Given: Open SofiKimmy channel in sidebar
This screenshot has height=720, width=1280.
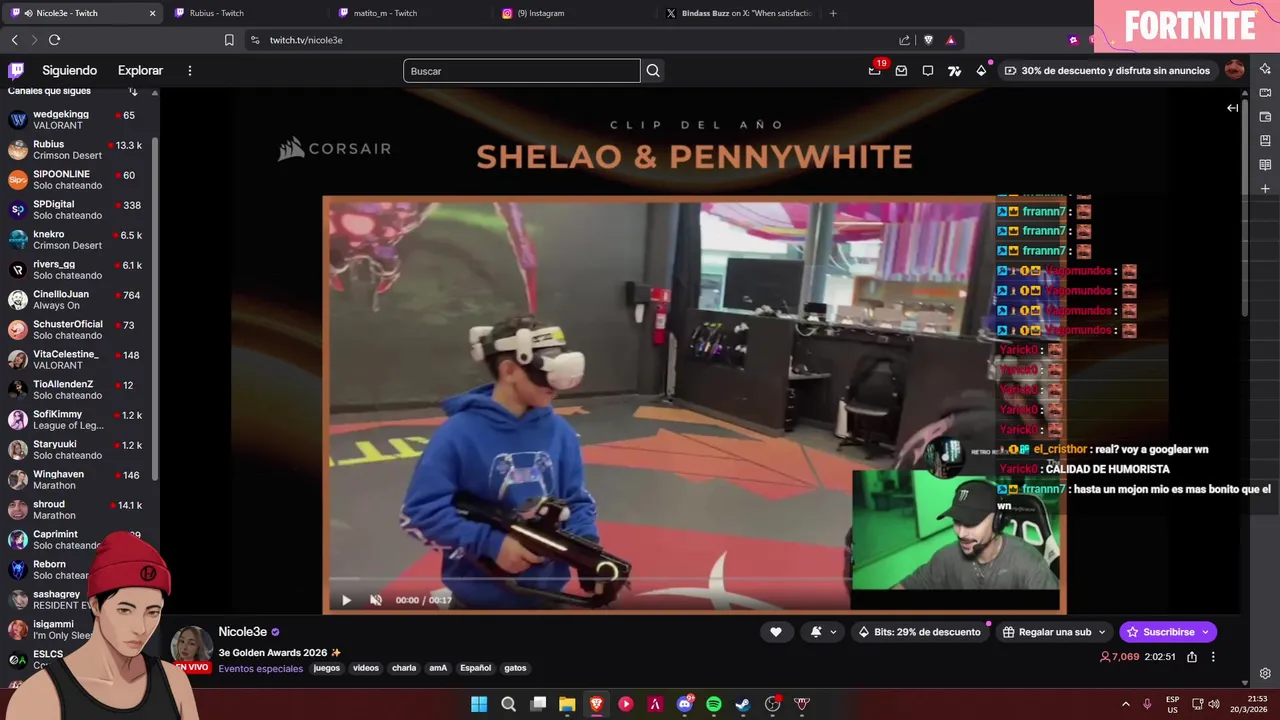Looking at the screenshot, I should tap(78, 420).
